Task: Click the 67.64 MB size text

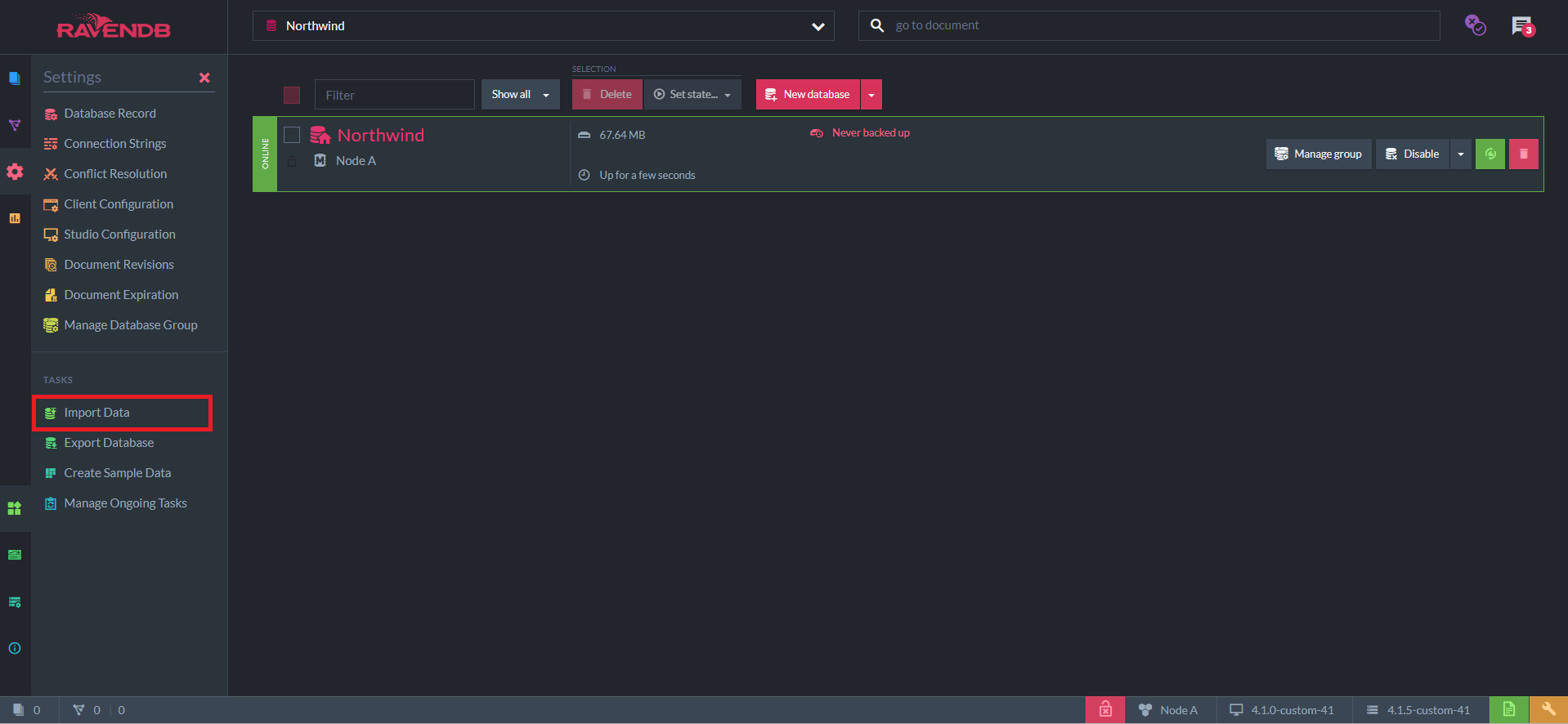Action: click(622, 135)
